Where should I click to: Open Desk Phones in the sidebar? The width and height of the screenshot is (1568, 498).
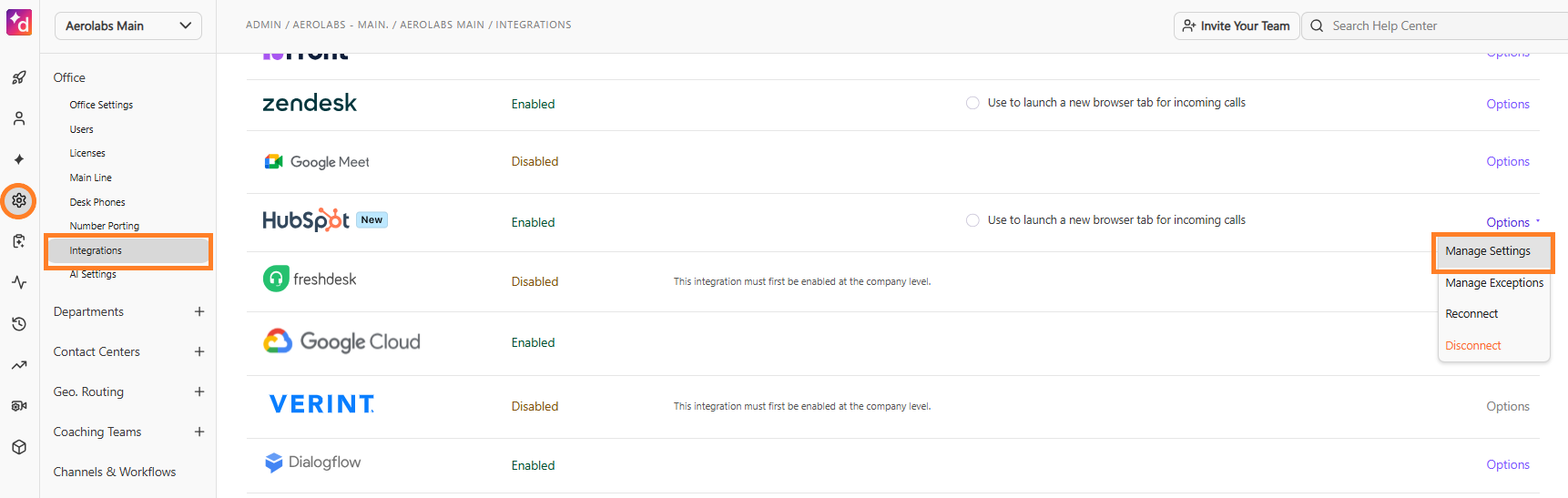(x=97, y=202)
